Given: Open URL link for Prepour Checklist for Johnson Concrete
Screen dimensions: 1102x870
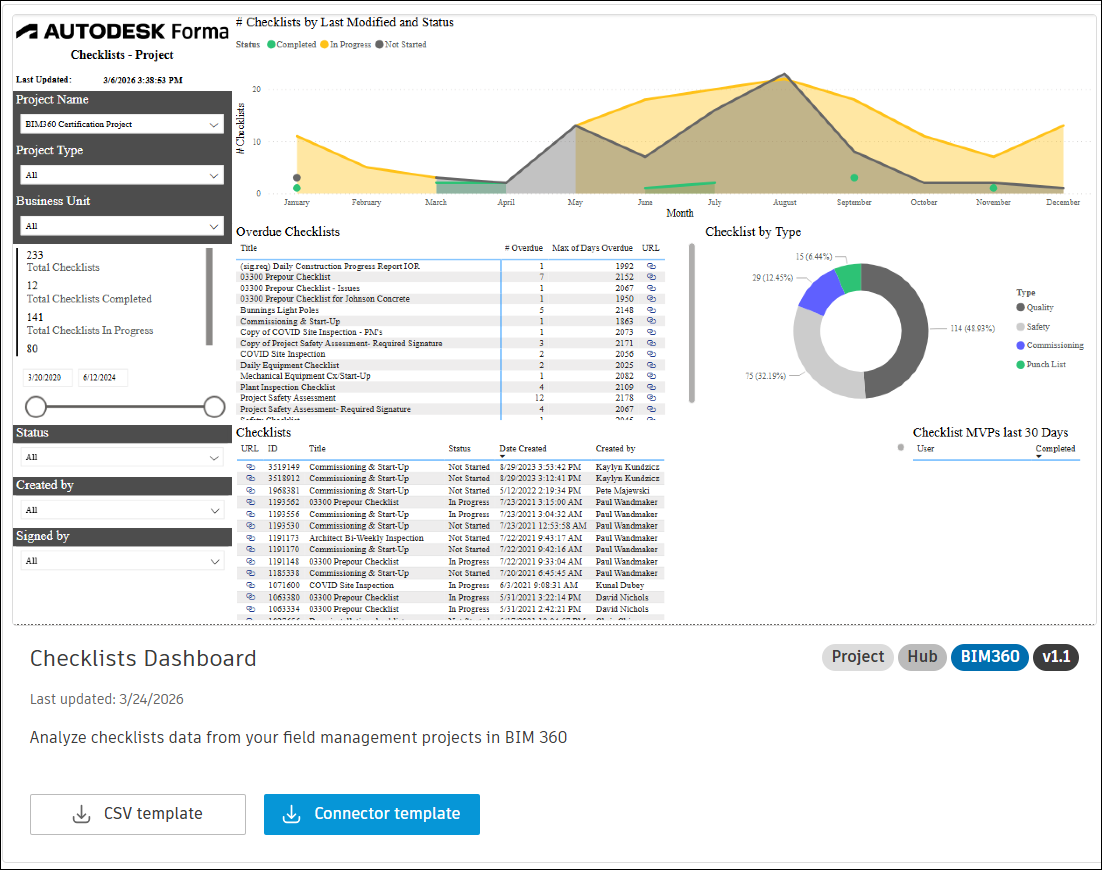Looking at the screenshot, I should click(x=651, y=299).
